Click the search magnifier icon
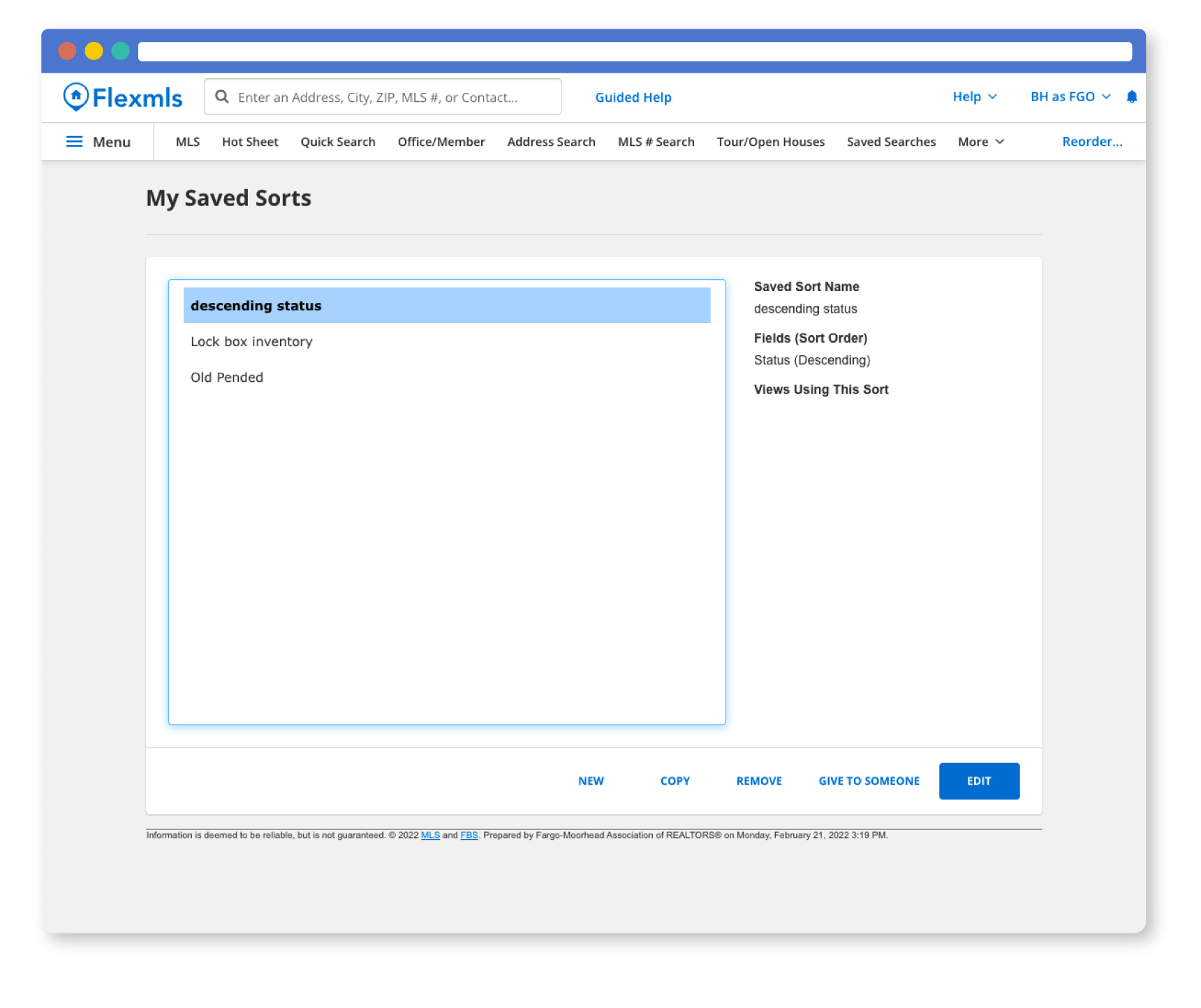Screen dimensions: 1201x1008 (222, 97)
